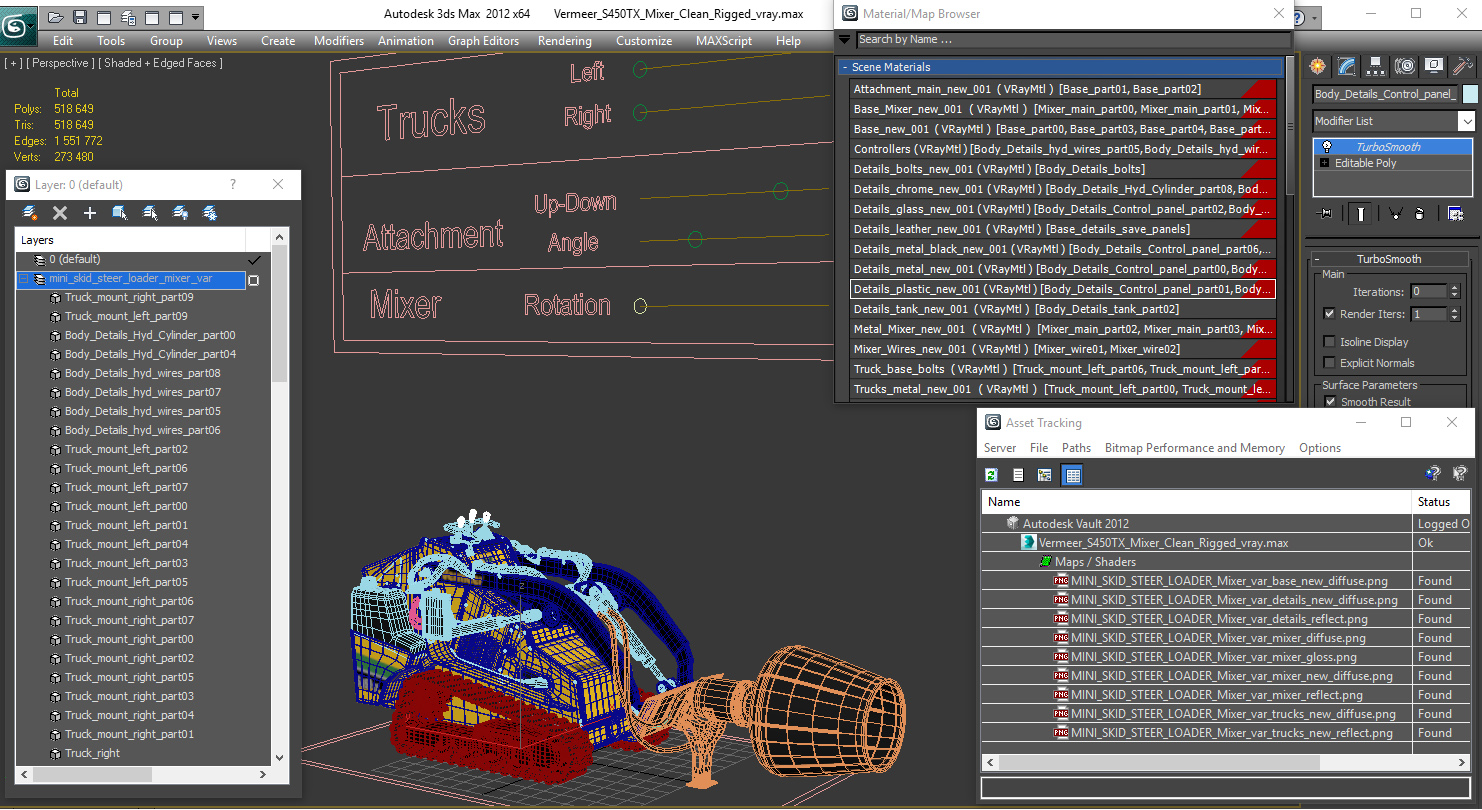This screenshot has width=1482, height=810.
Task: Click Configure Modifier Sets icon
Action: coord(1455,213)
